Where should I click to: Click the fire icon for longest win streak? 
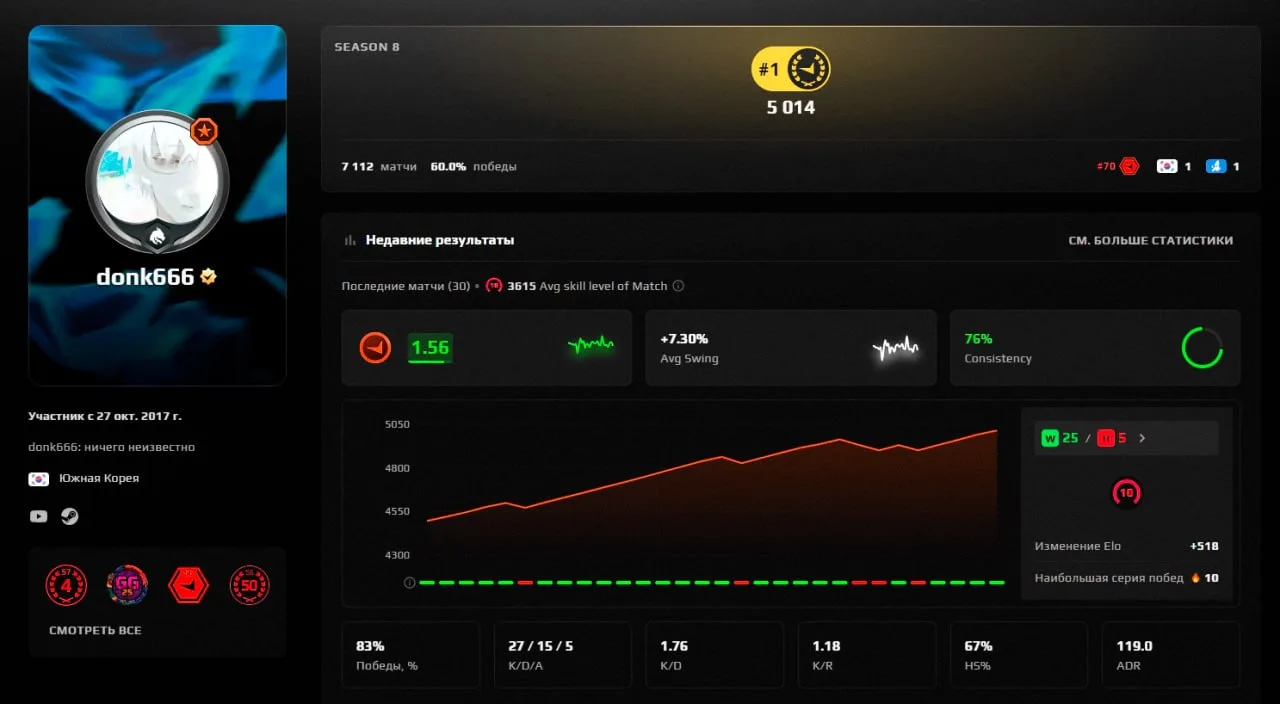click(1194, 578)
